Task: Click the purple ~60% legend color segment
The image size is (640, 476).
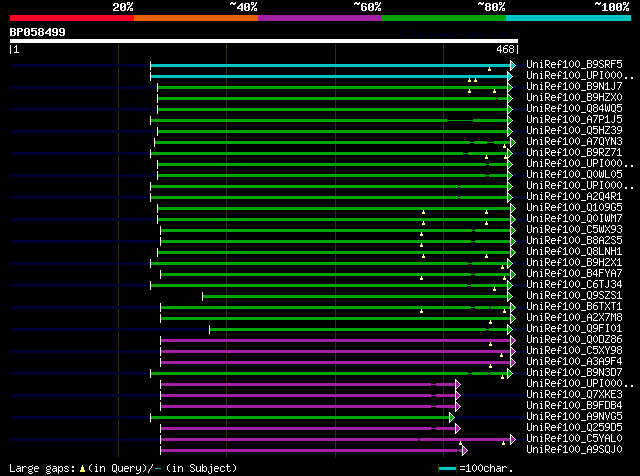Action: click(320, 18)
